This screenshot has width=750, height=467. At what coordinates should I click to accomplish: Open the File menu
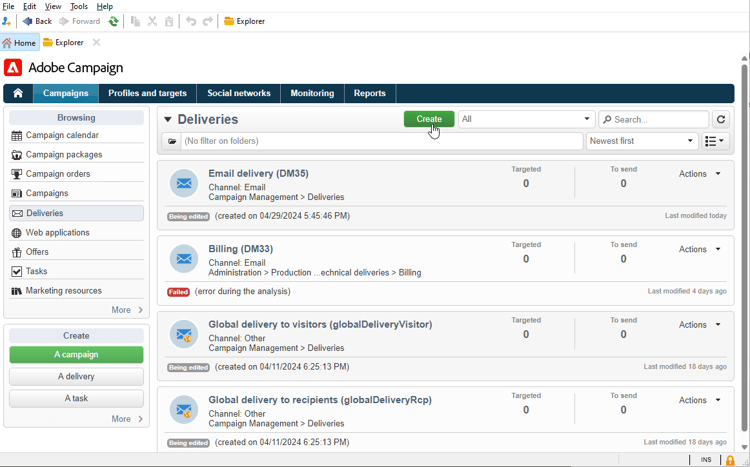pos(8,6)
